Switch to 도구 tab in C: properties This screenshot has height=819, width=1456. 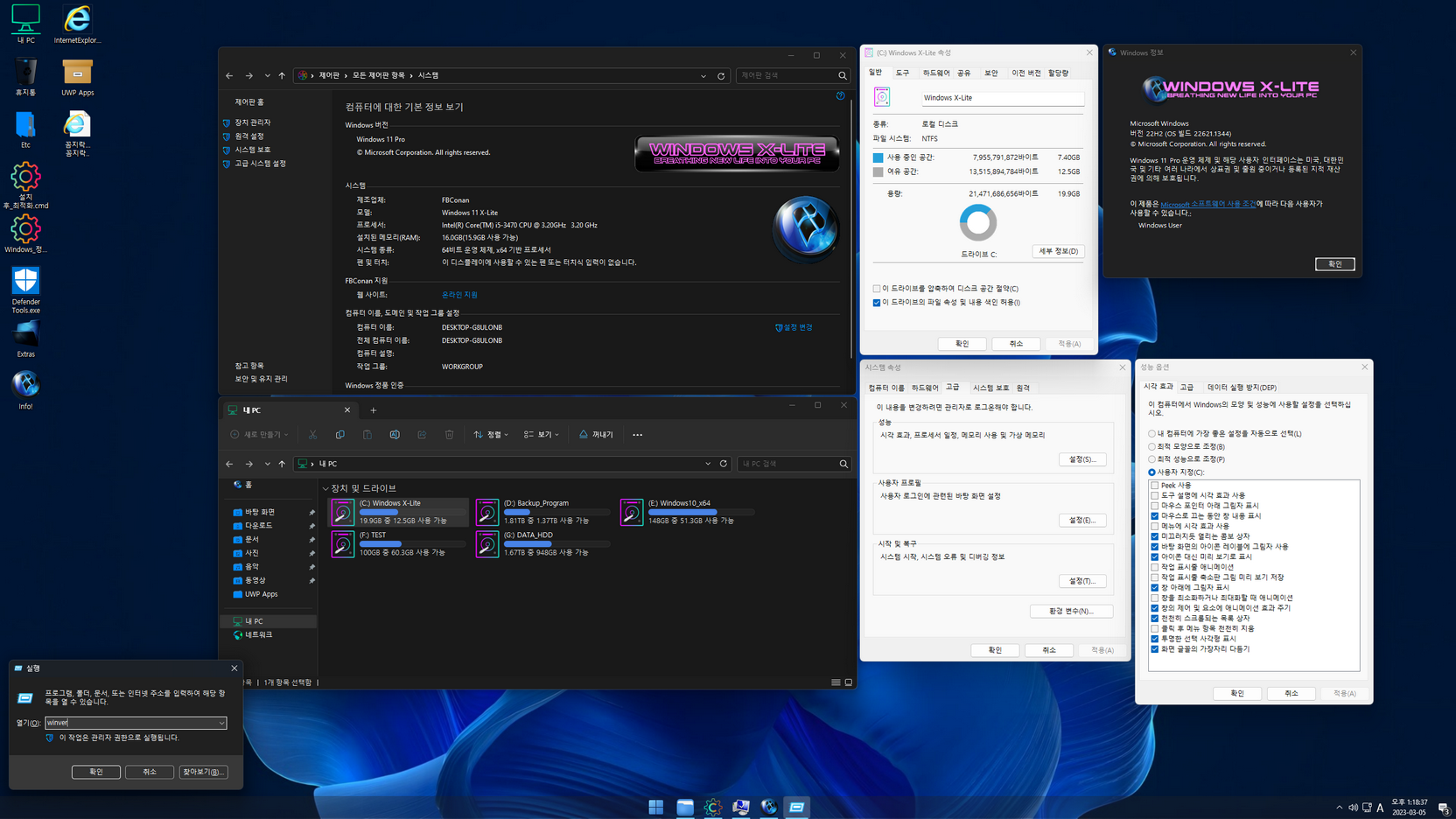(x=902, y=73)
